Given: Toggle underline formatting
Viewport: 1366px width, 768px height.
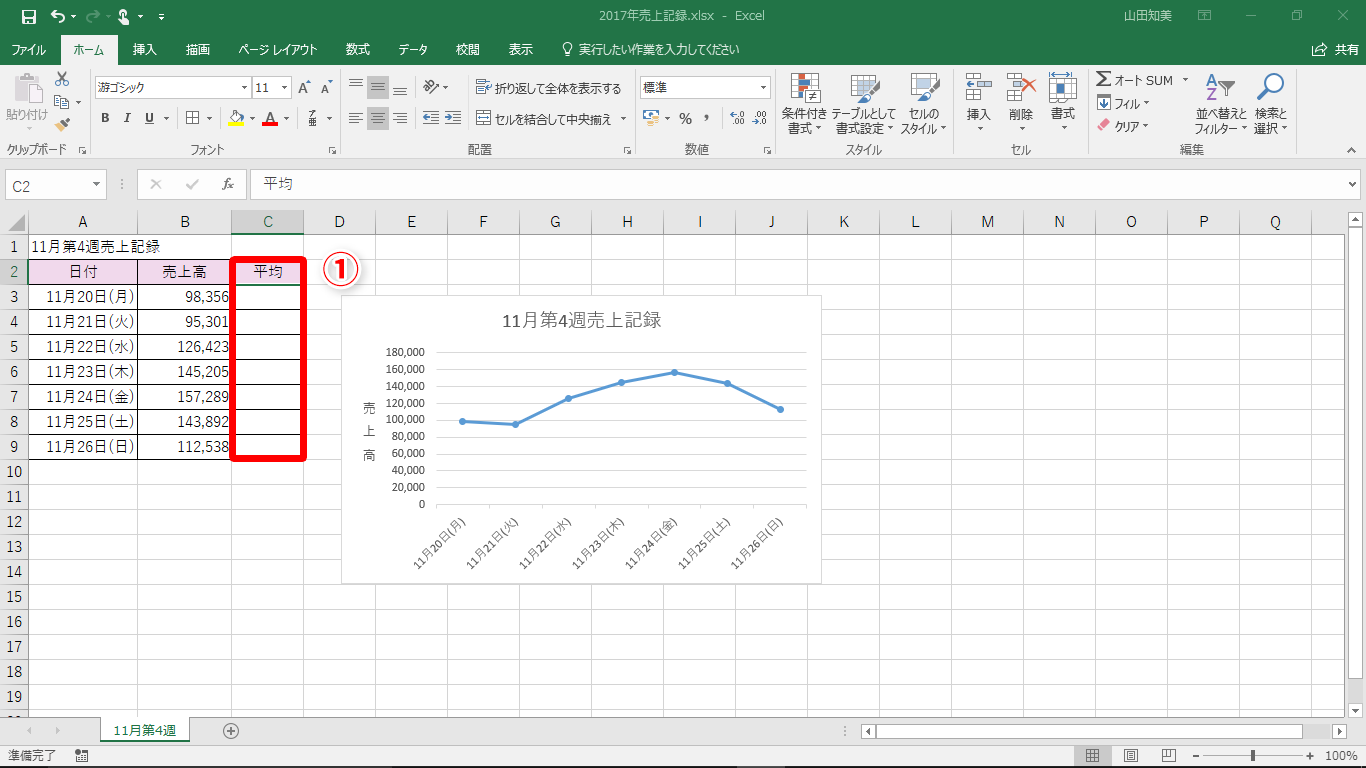Looking at the screenshot, I should (150, 118).
